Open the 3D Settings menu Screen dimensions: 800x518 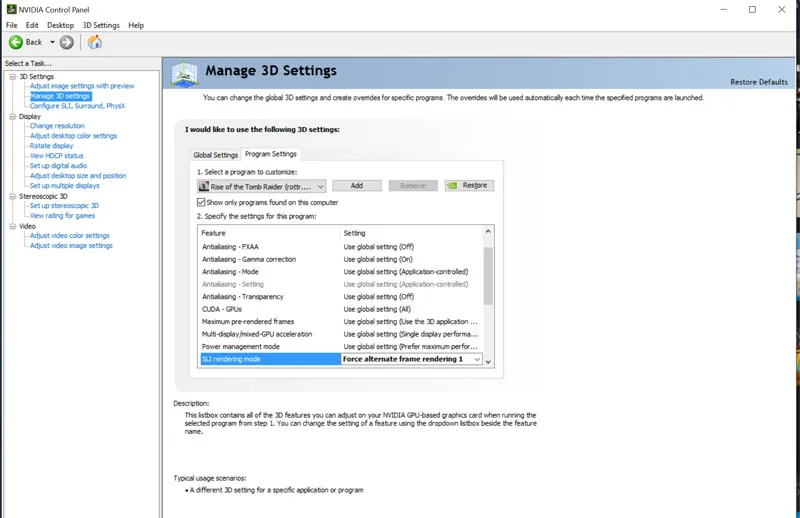pyautogui.click(x=100, y=25)
